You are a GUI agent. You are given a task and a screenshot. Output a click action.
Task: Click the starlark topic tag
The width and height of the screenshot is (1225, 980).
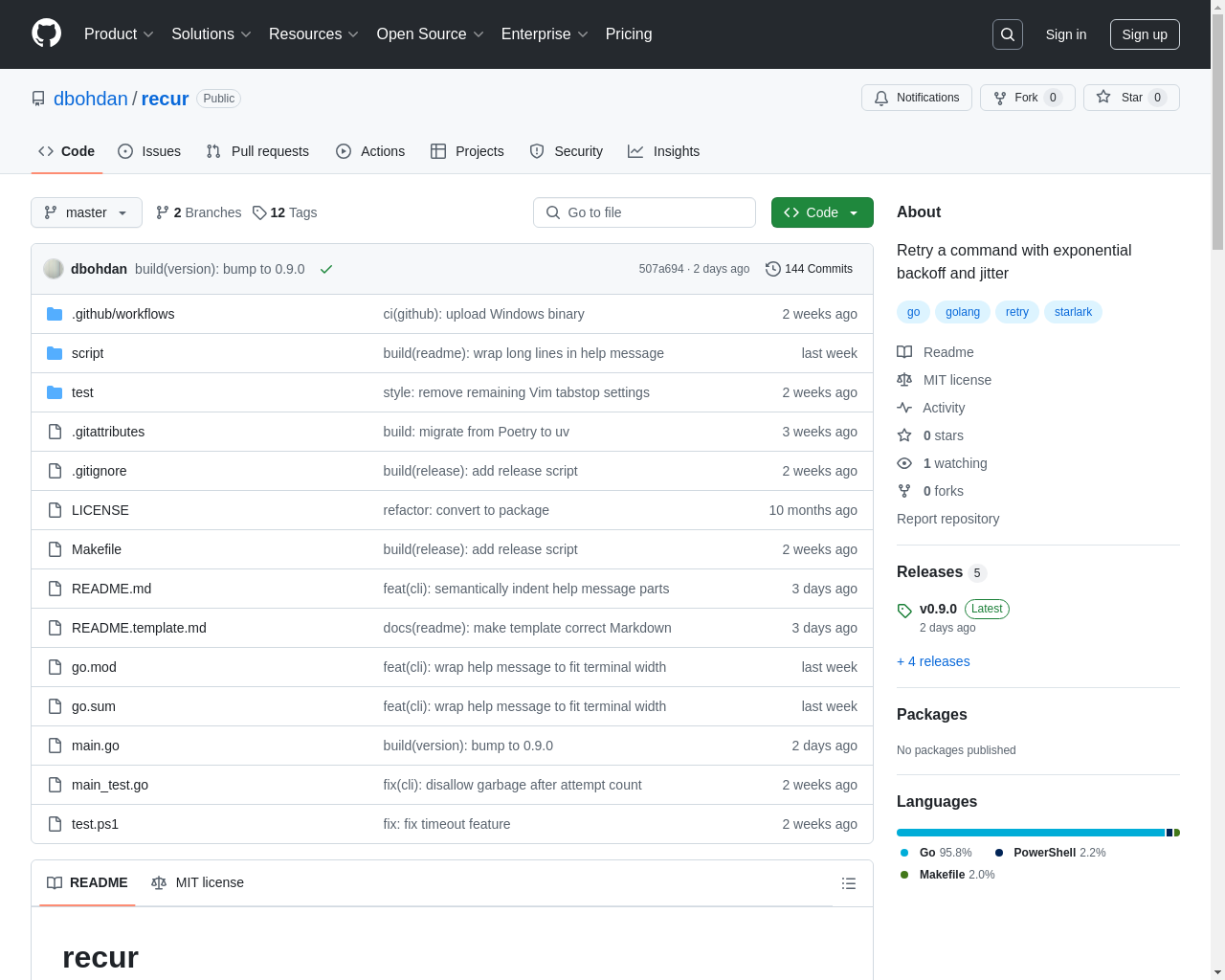[x=1073, y=312]
